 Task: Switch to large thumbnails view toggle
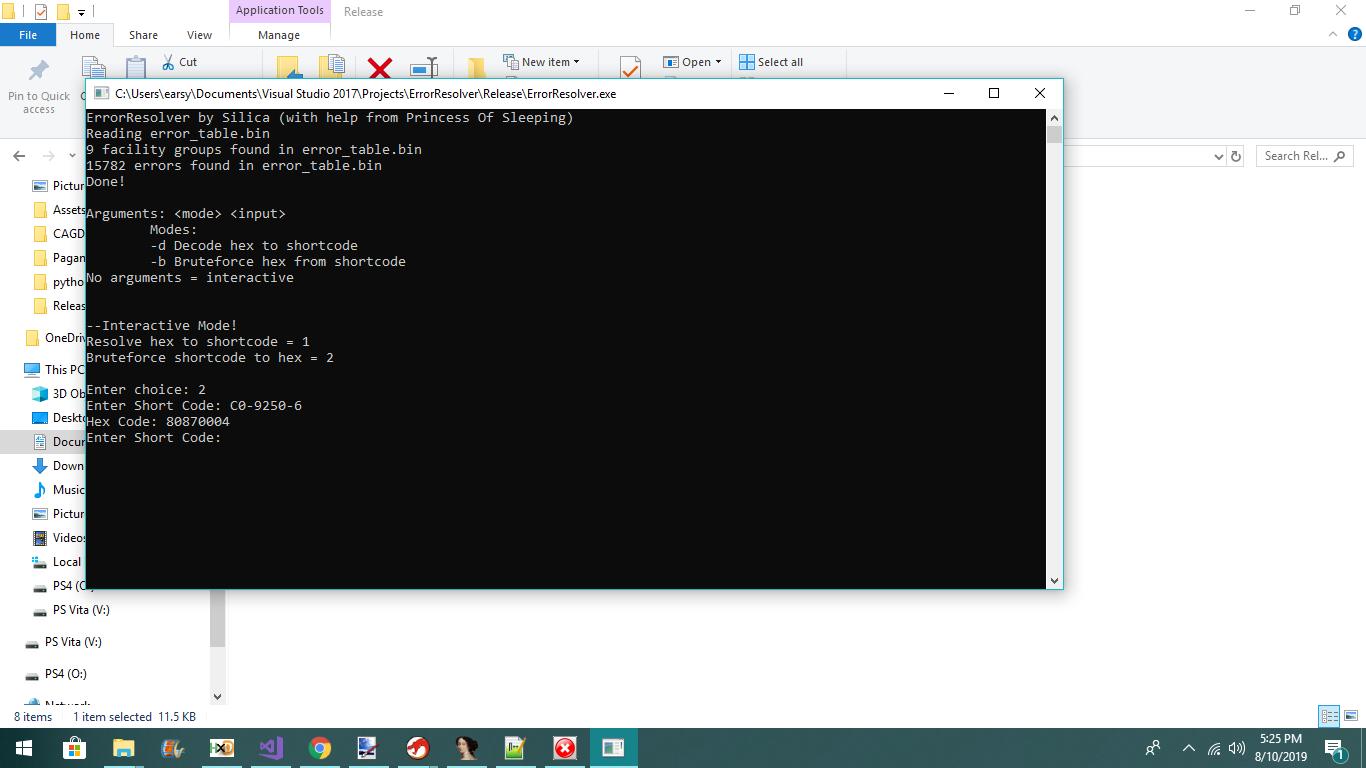pyautogui.click(x=1350, y=716)
